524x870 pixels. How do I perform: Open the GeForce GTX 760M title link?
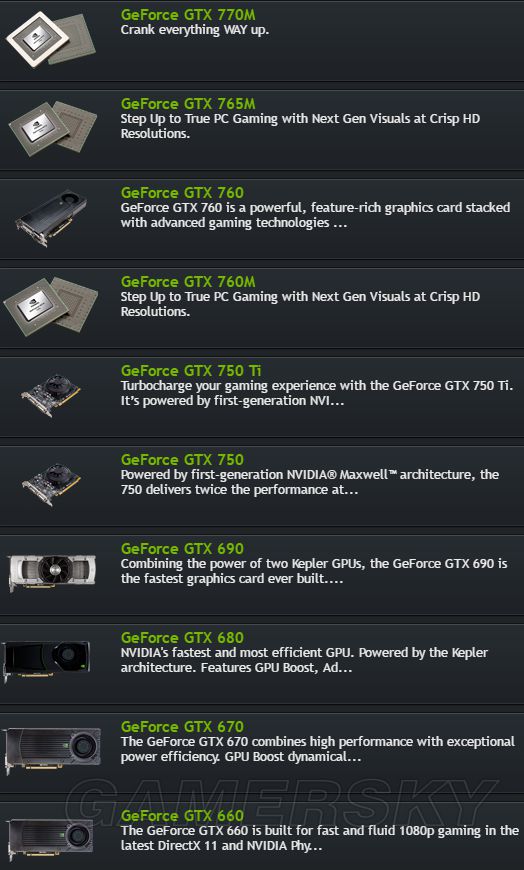(188, 281)
